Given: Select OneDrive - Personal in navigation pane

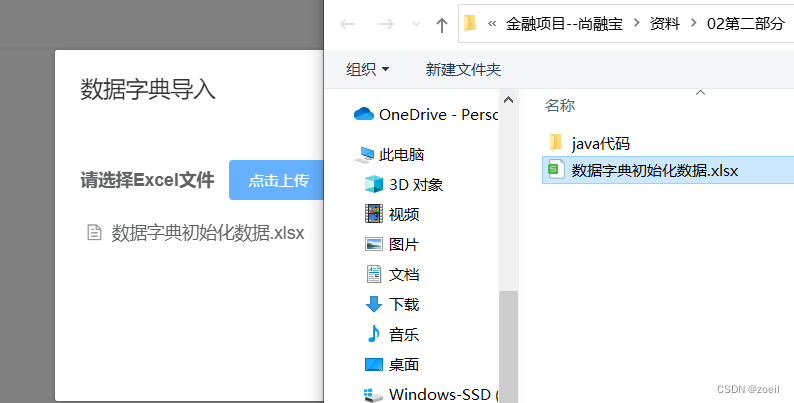Looking at the screenshot, I should click(438, 115).
